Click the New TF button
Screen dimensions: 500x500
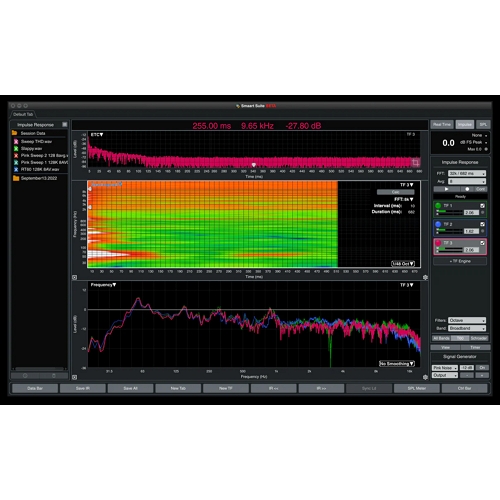click(226, 388)
